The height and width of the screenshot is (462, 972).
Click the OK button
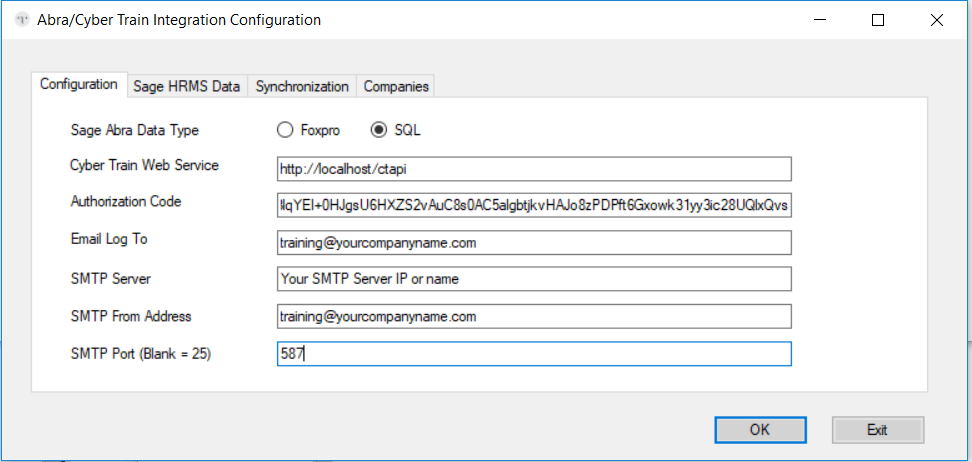click(760, 430)
